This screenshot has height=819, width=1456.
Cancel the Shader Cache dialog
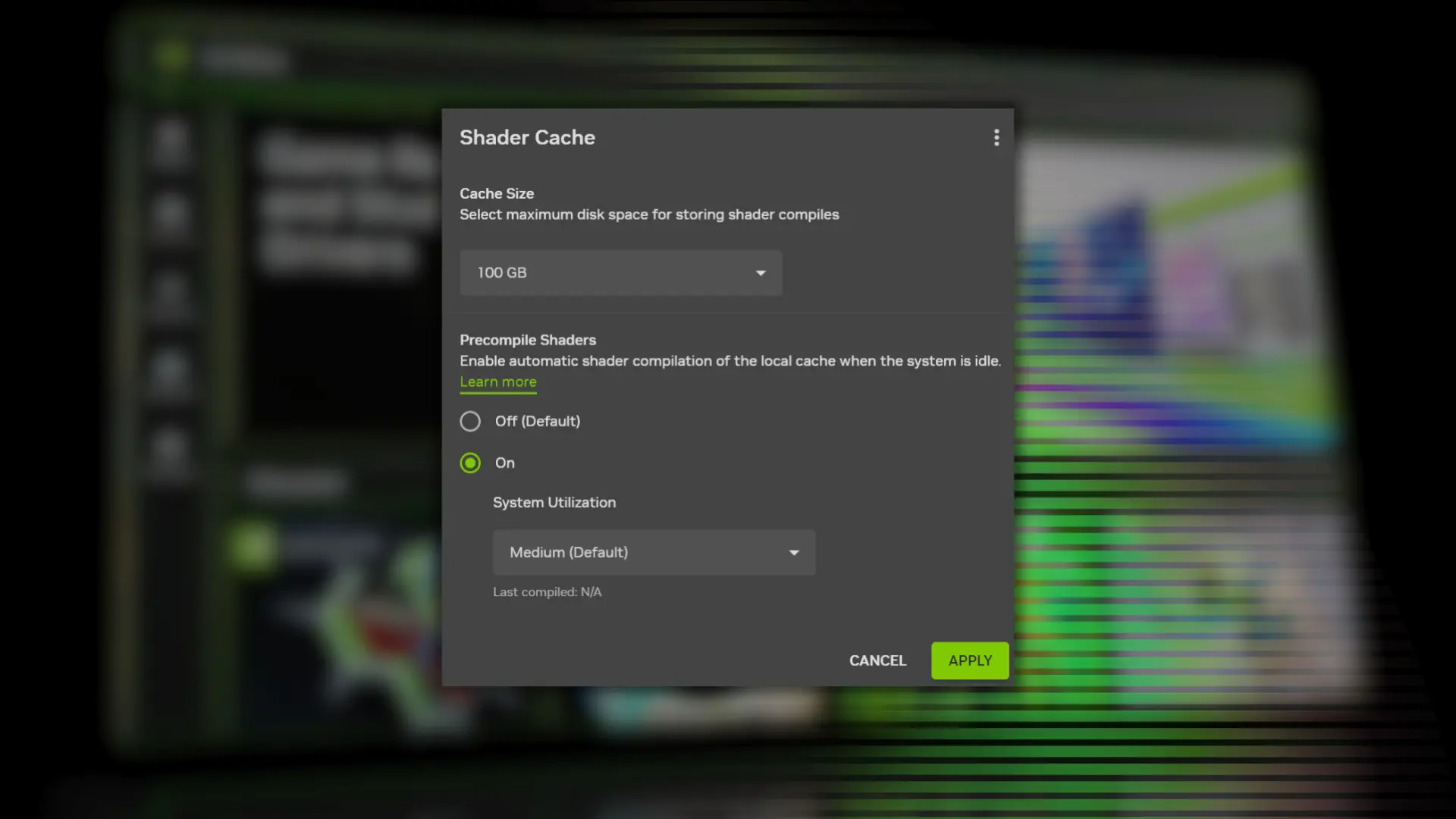(877, 661)
